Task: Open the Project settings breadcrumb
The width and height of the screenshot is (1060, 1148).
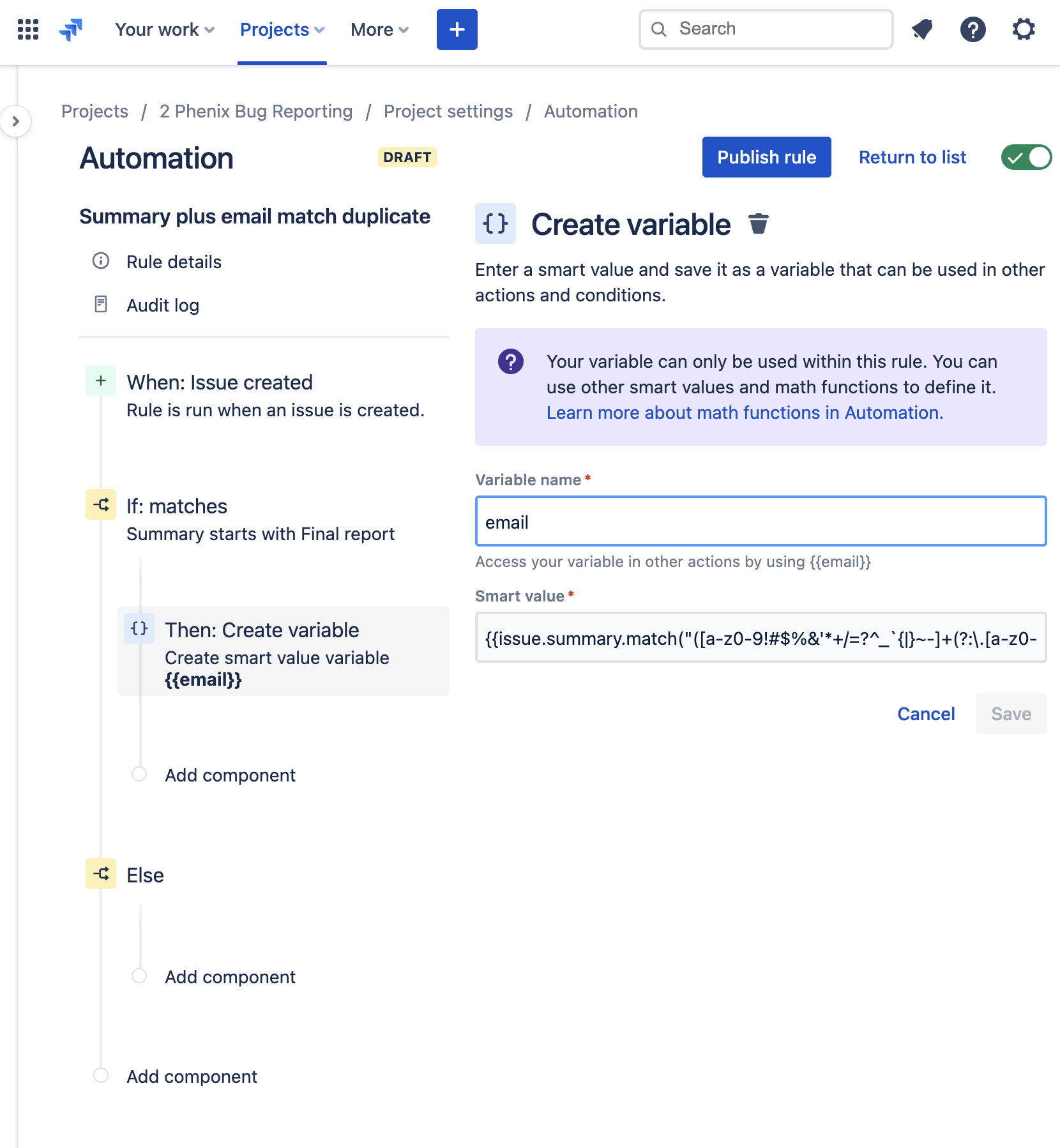Action: [x=448, y=111]
